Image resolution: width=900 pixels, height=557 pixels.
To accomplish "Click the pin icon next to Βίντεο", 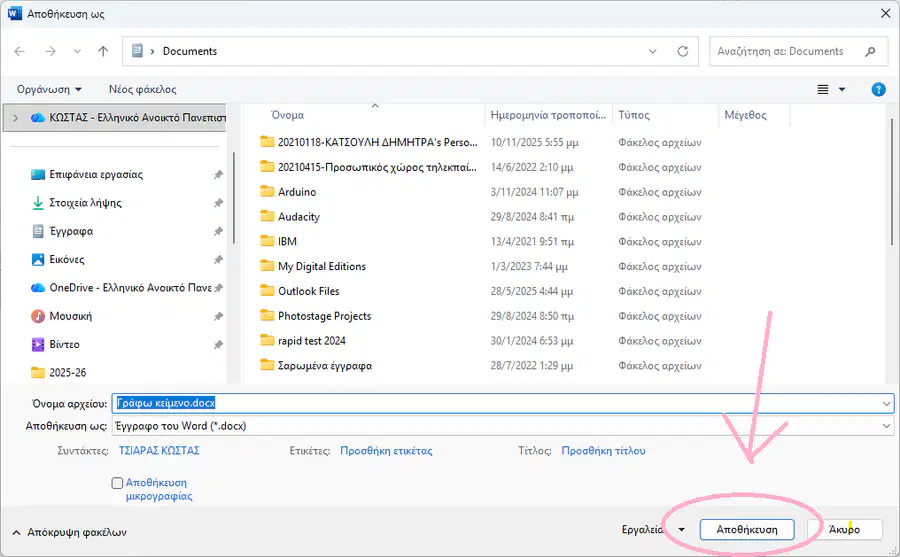I will (219, 345).
